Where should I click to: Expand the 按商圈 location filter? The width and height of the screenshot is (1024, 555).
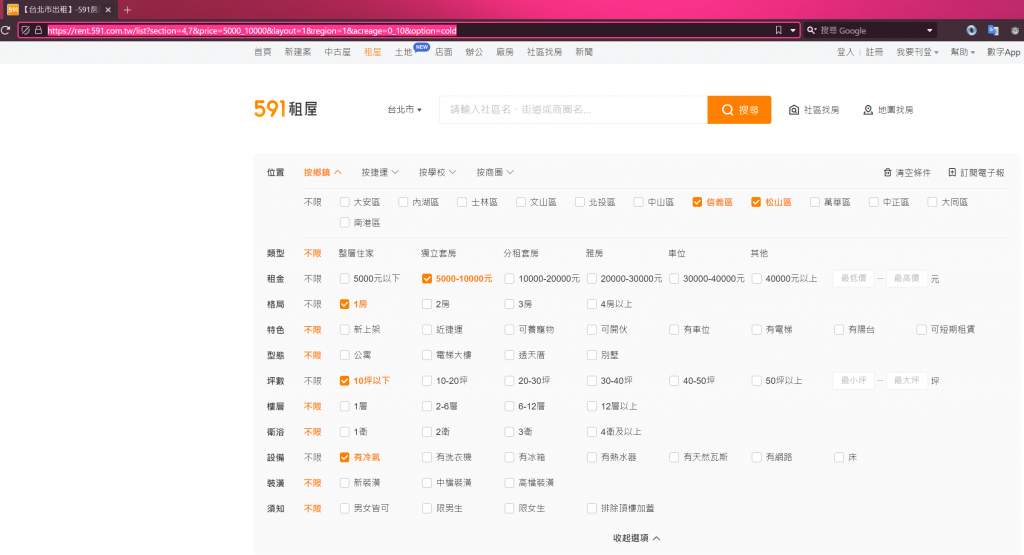point(495,172)
